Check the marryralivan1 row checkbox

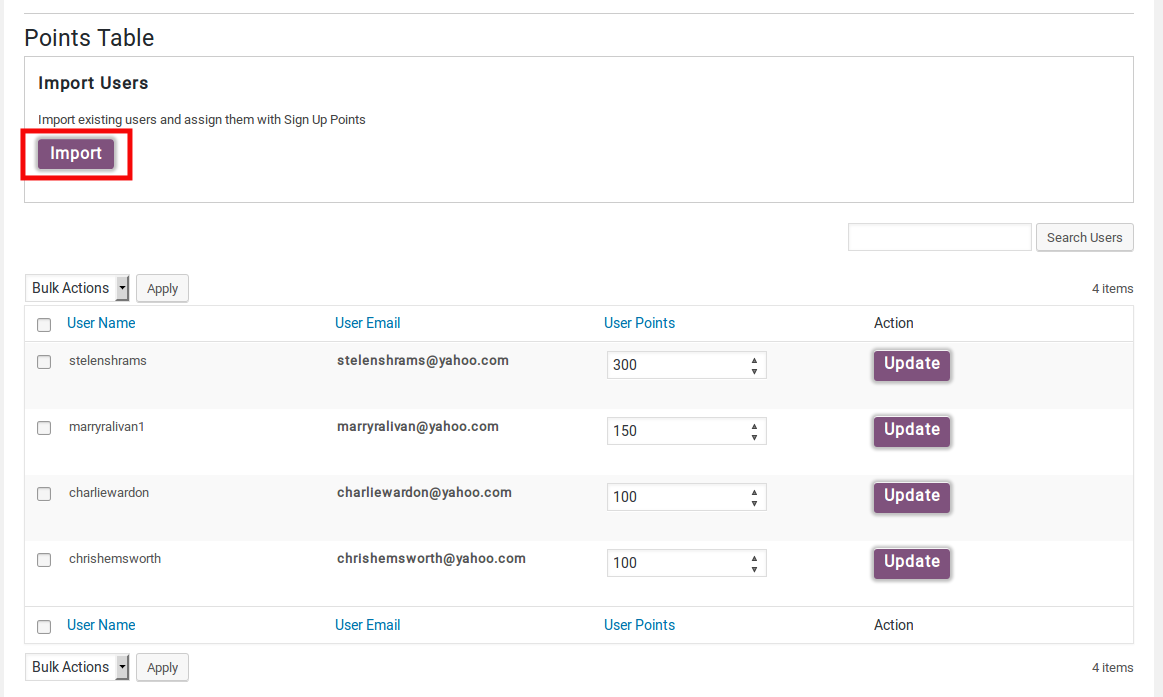coord(44,428)
